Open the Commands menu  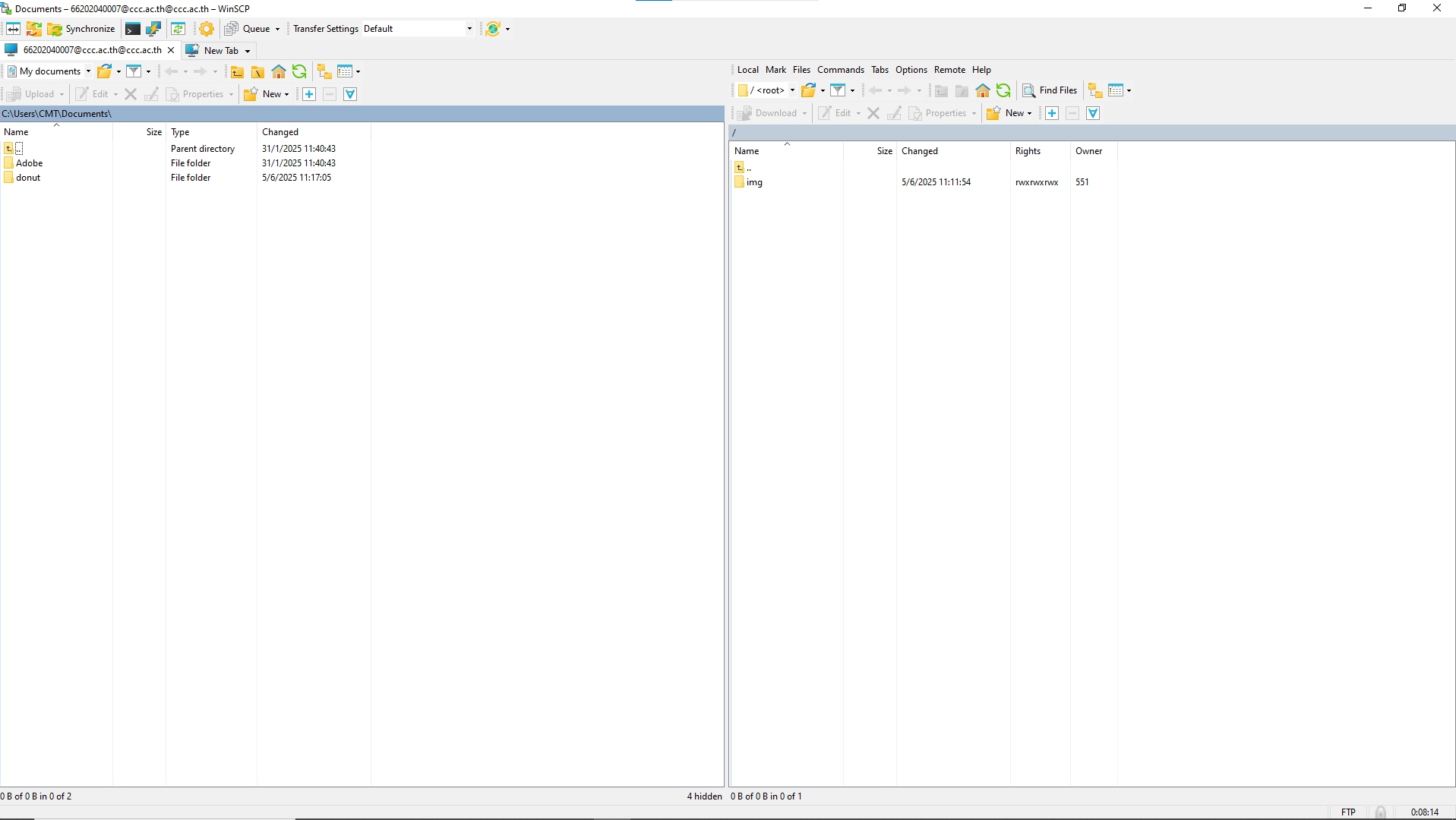840,70
